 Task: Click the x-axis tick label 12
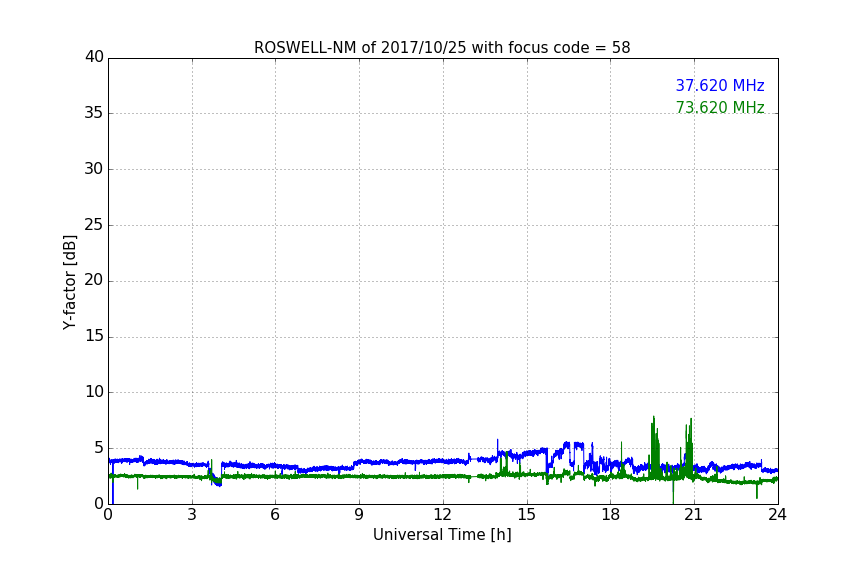[443, 515]
